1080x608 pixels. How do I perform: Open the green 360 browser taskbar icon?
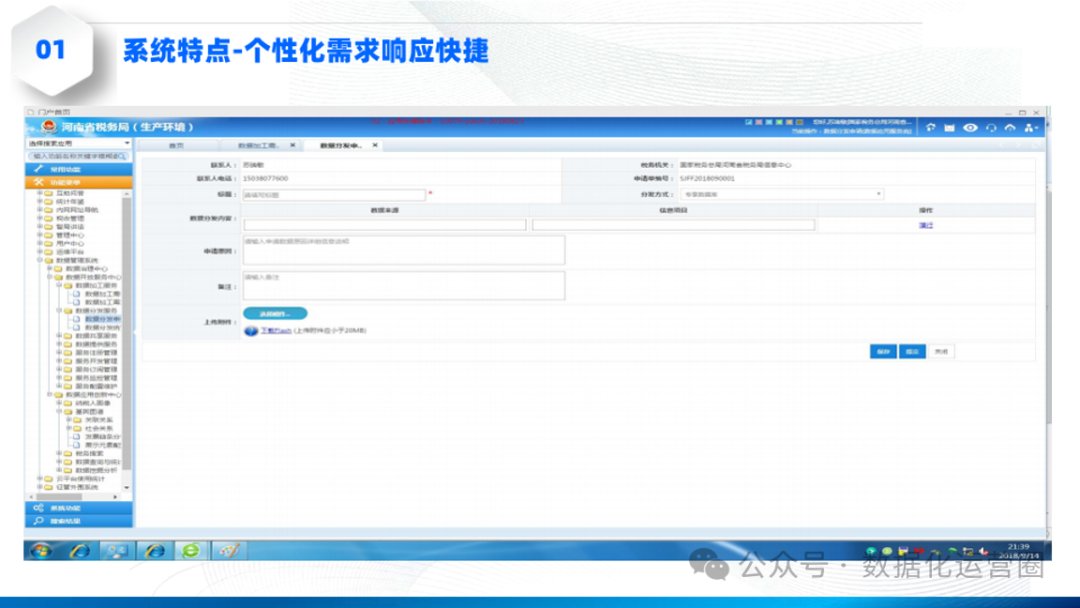[191, 550]
